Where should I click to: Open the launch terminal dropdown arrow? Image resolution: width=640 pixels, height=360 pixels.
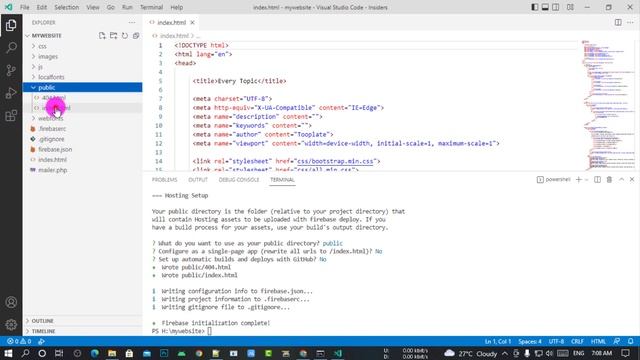point(587,180)
